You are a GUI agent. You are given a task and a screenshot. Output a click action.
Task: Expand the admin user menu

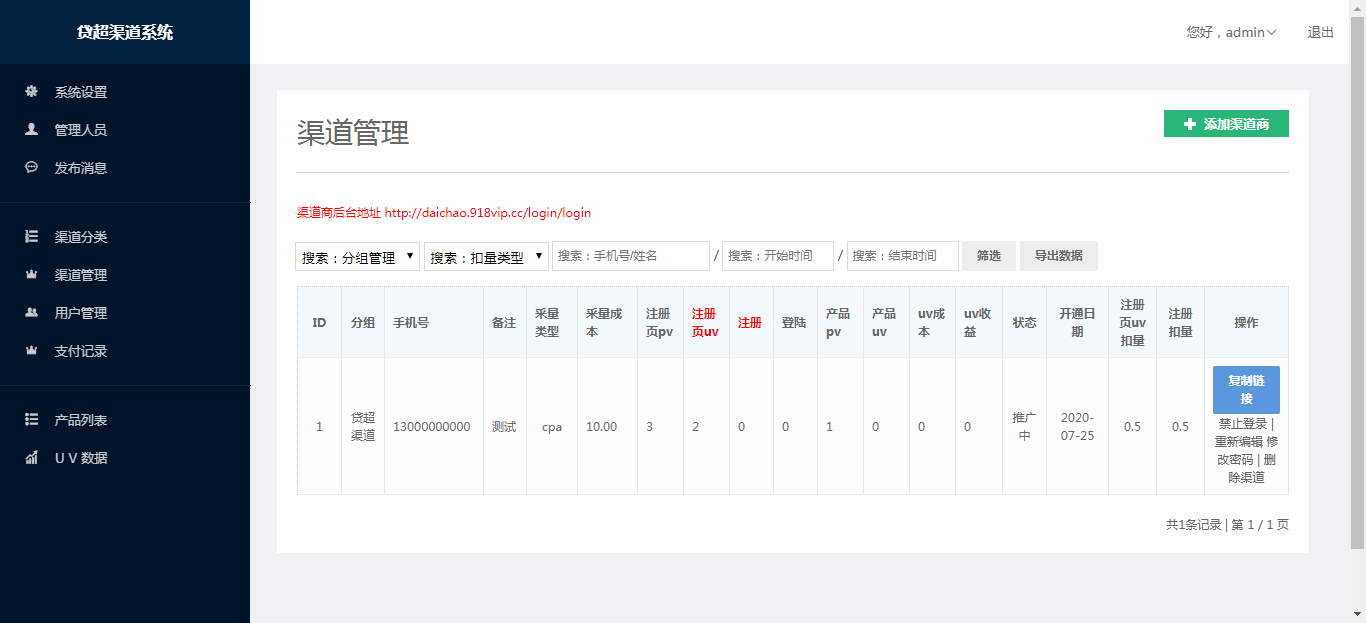coord(1231,32)
